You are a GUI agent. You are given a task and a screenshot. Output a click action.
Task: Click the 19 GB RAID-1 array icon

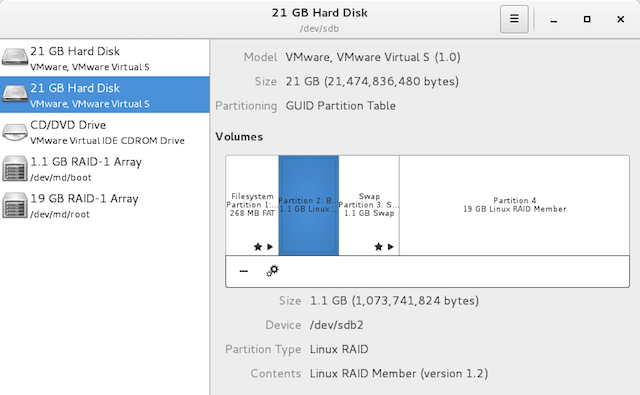tap(15, 205)
